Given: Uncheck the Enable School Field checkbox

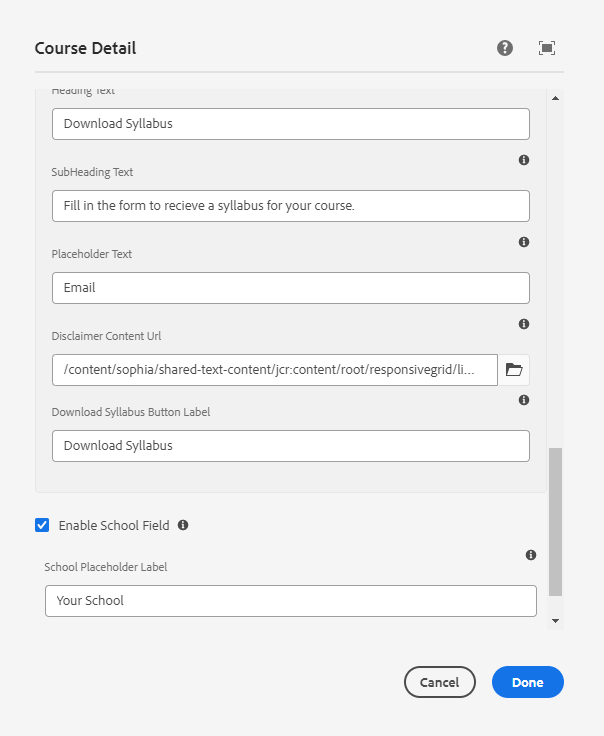Looking at the screenshot, I should [42, 525].
